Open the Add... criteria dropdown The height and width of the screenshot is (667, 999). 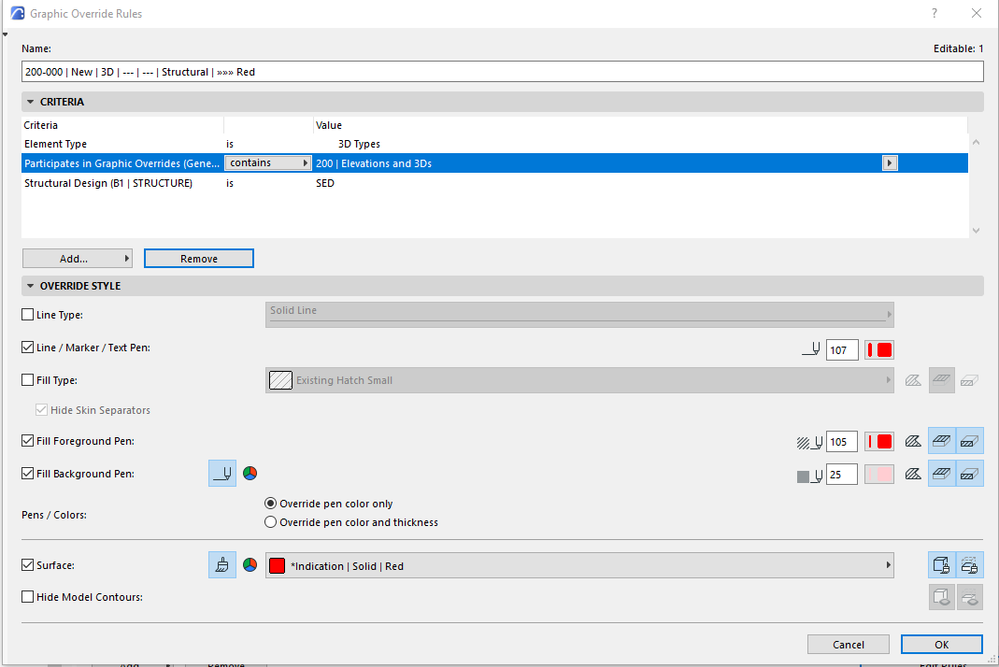pos(77,259)
